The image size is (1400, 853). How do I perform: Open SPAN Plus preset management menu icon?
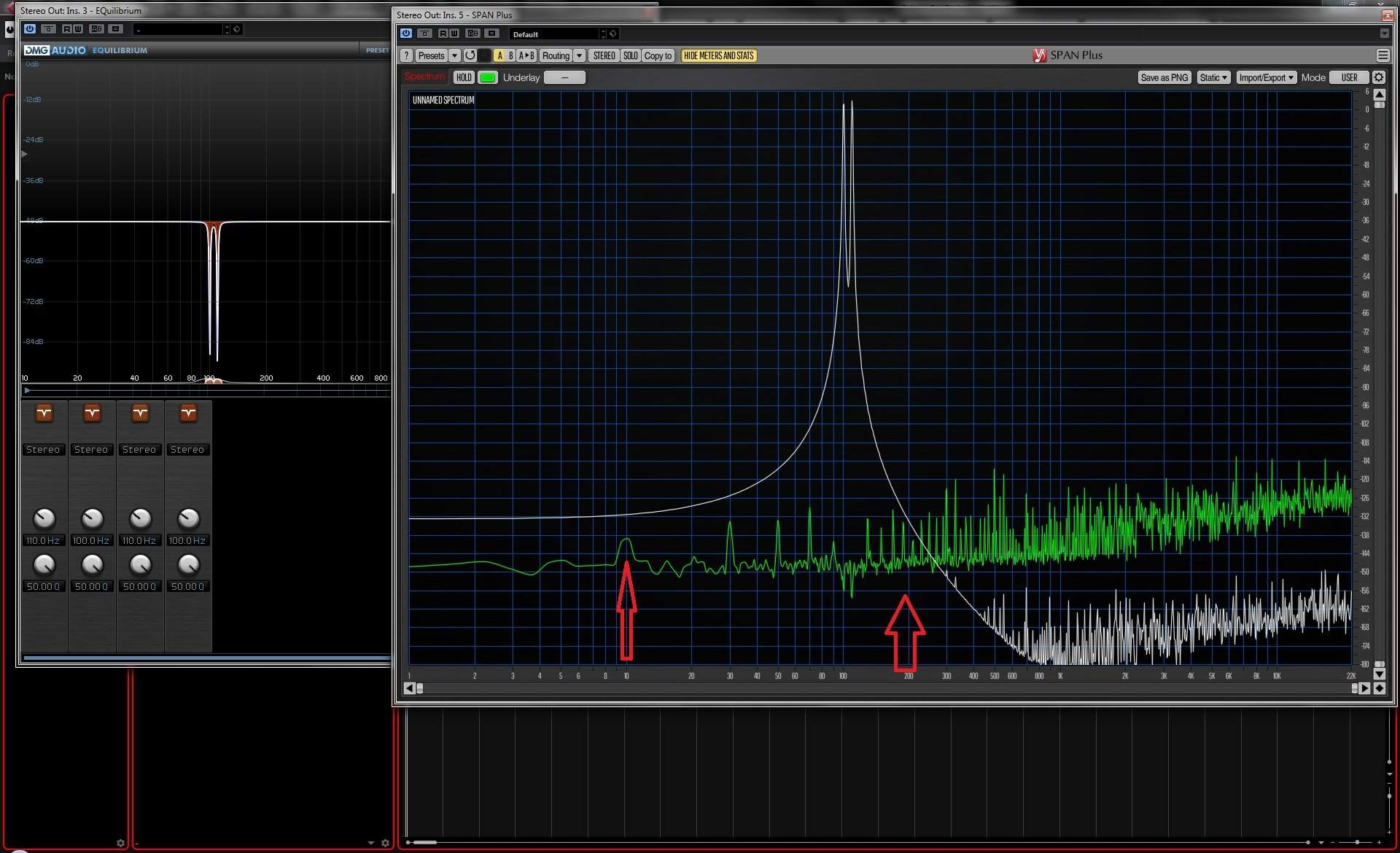click(x=492, y=34)
